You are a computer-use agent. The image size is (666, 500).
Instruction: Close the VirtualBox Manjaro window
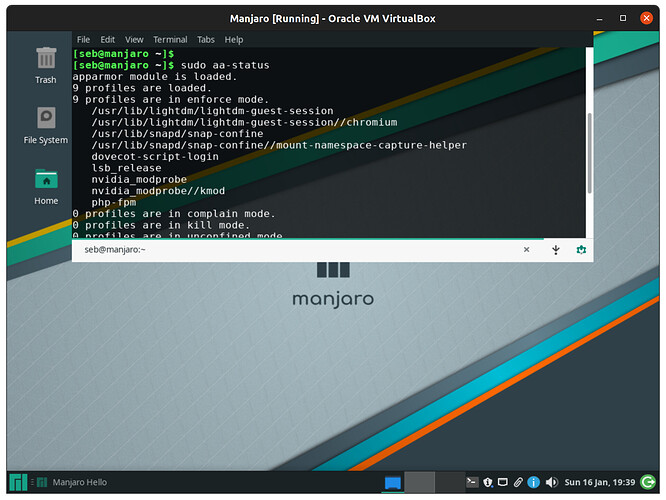click(646, 18)
